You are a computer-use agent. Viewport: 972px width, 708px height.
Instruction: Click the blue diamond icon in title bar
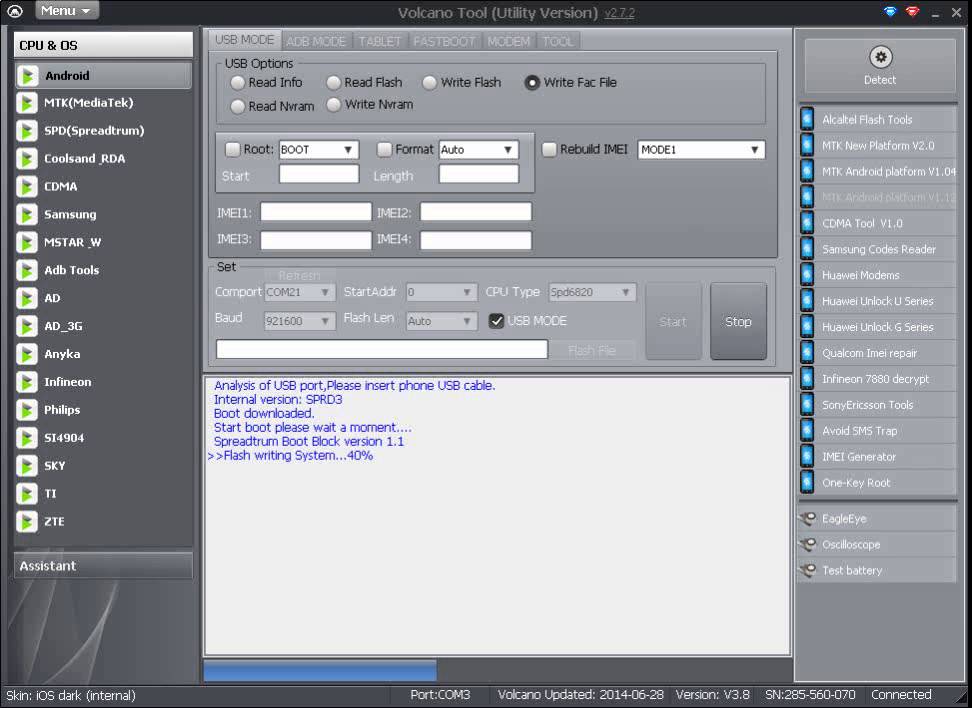[890, 11]
